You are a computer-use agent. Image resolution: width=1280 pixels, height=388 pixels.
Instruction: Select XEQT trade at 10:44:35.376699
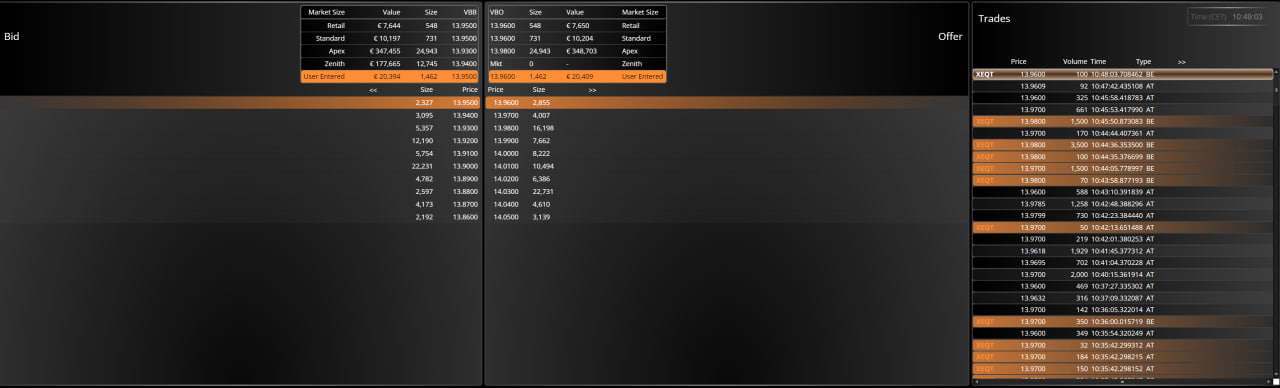pyautogui.click(x=1122, y=156)
